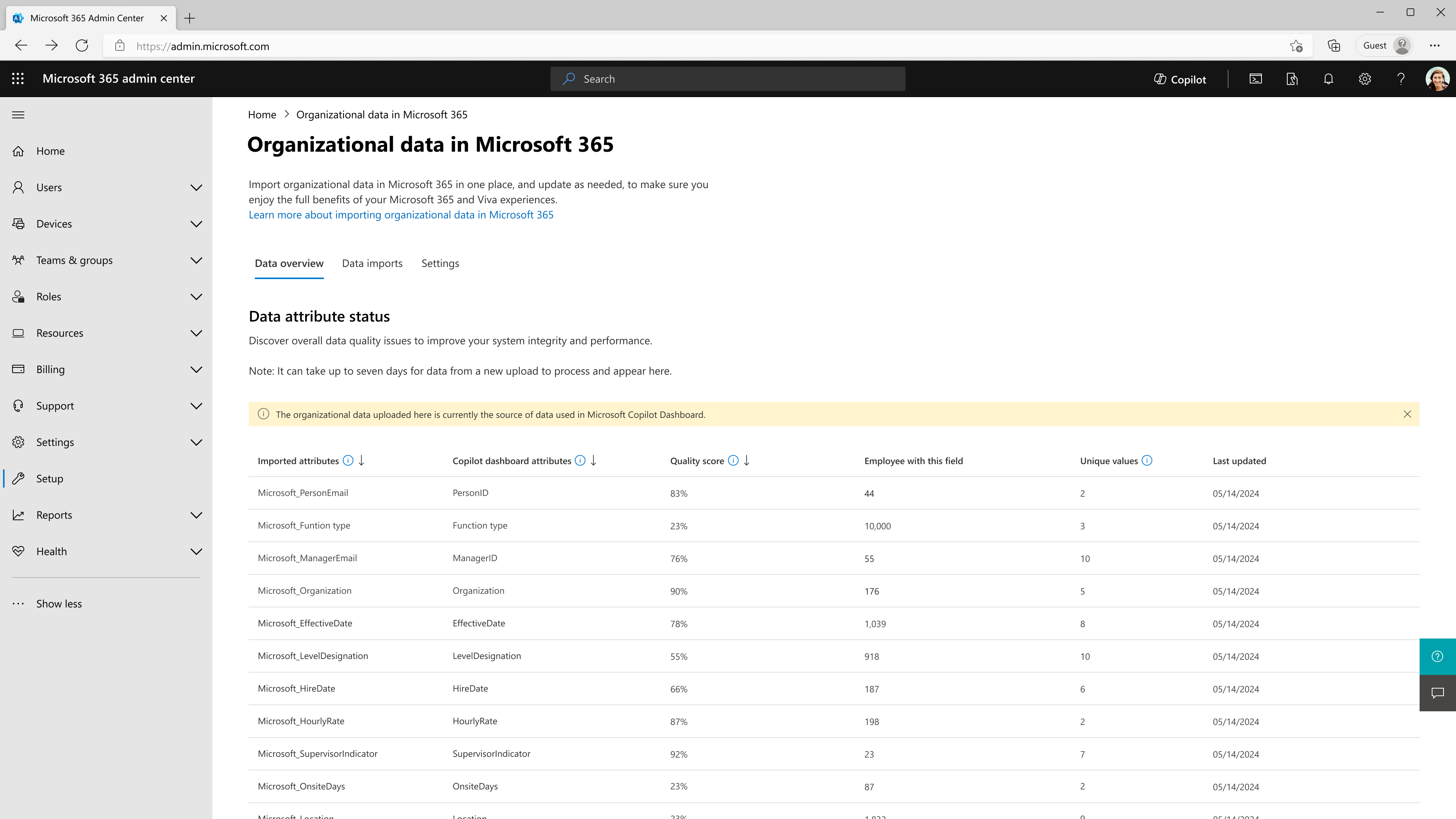Open Setup in the sidebar

pos(106,479)
